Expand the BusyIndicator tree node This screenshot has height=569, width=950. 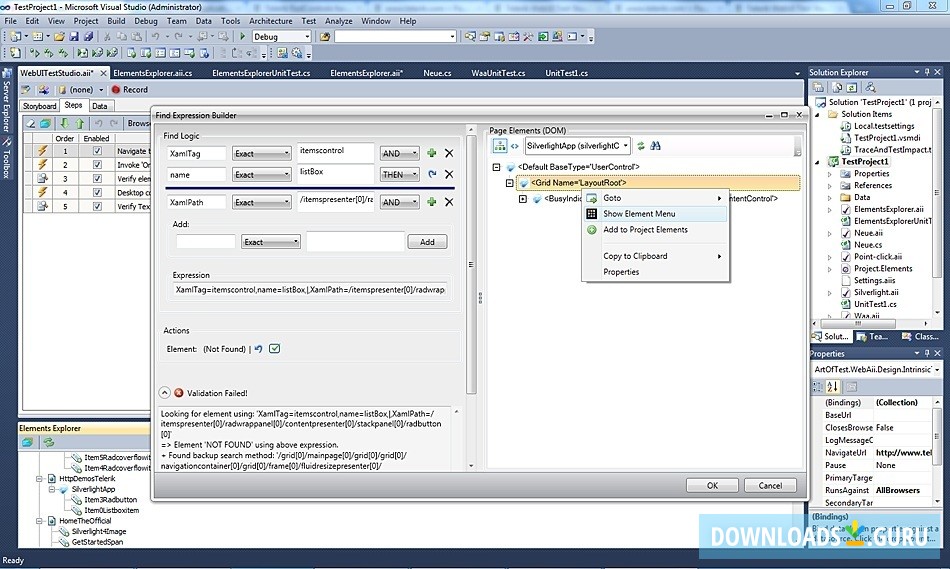click(523, 199)
